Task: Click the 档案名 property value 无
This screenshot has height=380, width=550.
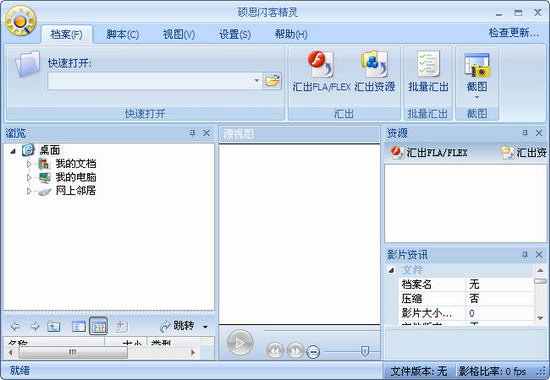Action: click(499, 284)
